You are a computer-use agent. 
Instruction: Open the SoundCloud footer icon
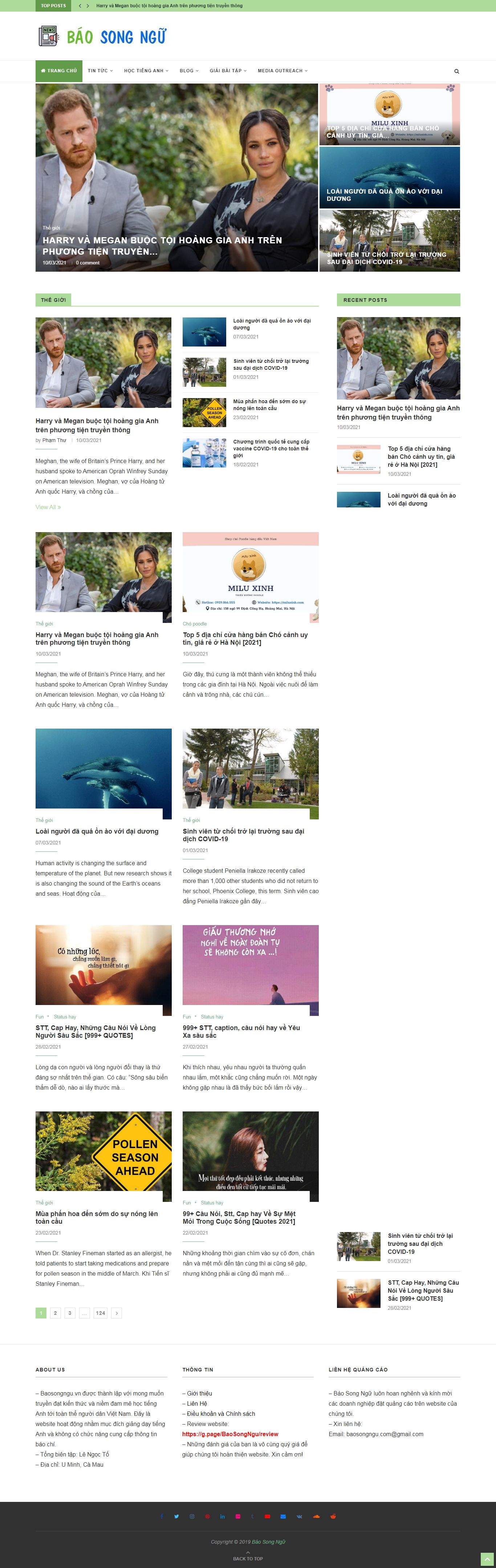point(317,1516)
